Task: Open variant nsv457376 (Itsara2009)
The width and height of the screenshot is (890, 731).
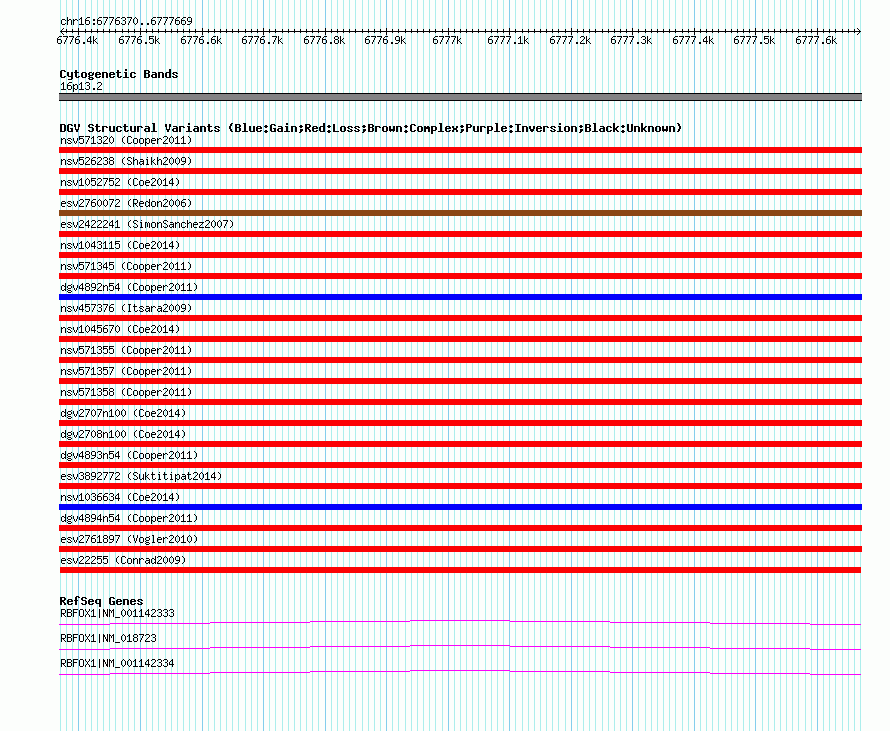Action: pyautogui.click(x=126, y=308)
